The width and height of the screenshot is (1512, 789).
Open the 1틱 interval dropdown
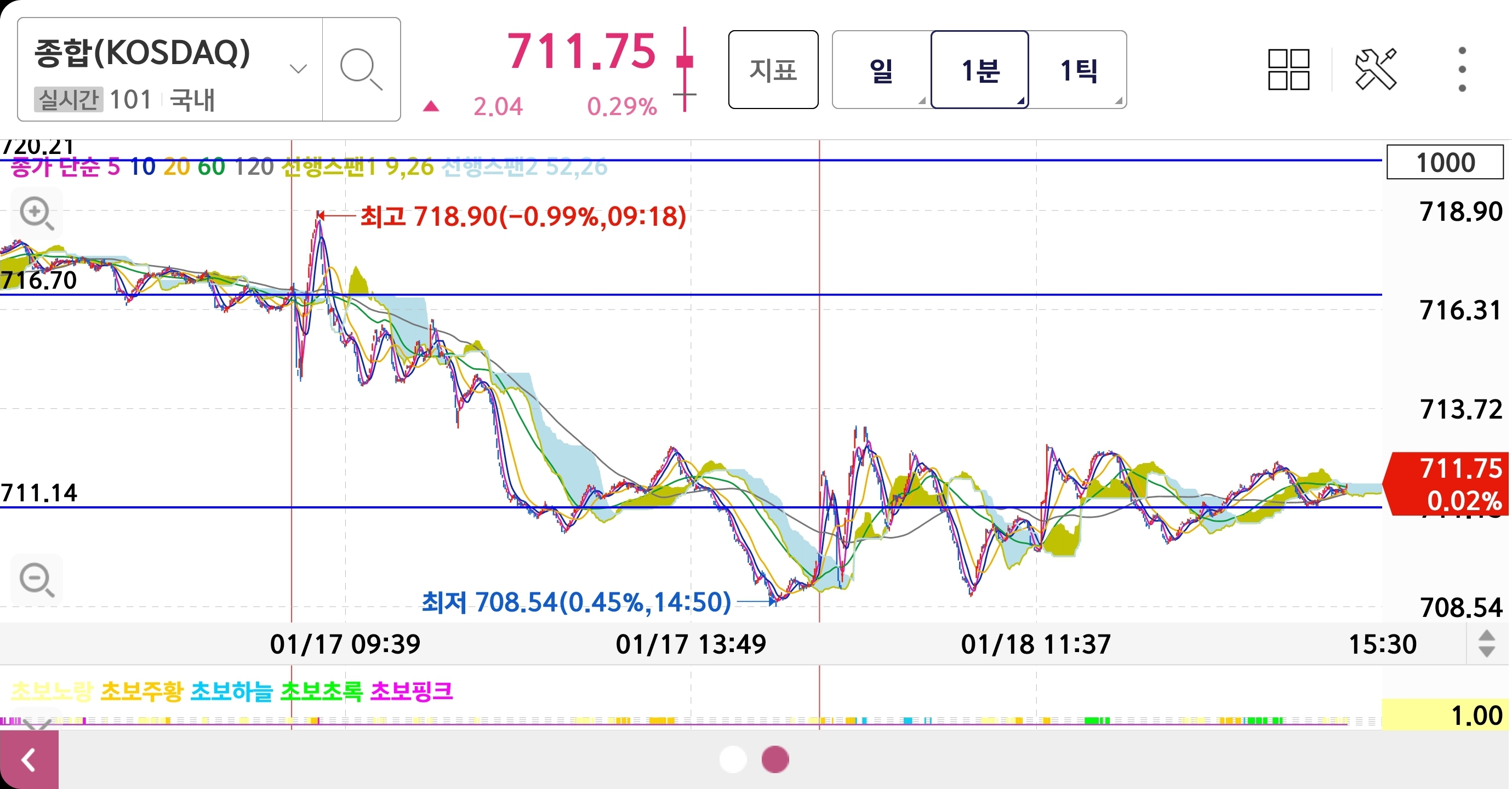pyautogui.click(x=1079, y=70)
